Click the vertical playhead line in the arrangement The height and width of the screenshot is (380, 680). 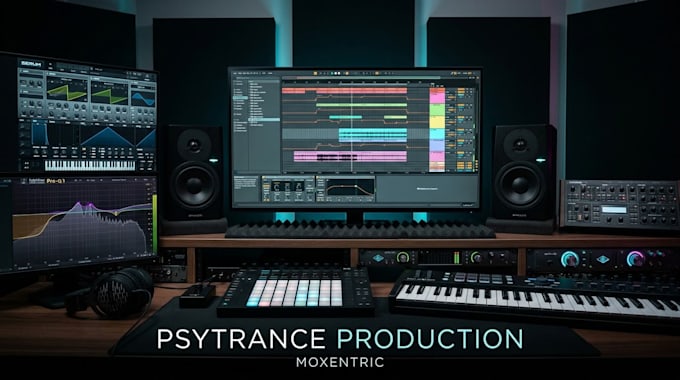pyautogui.click(x=351, y=128)
